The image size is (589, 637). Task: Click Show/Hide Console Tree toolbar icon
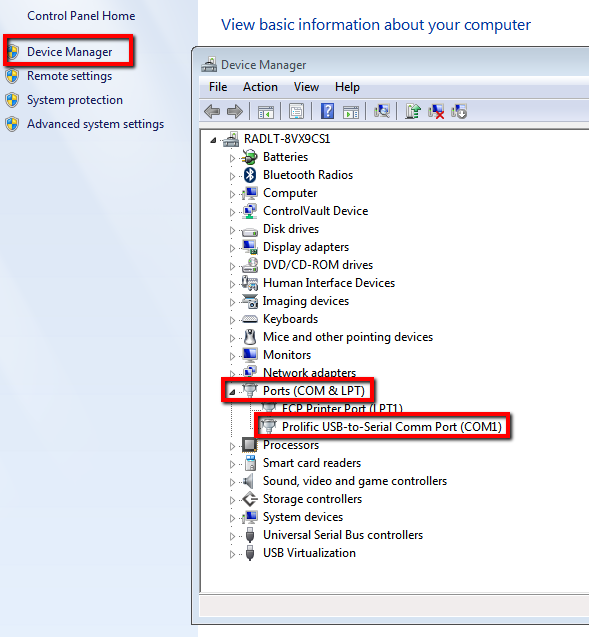pyautogui.click(x=266, y=111)
